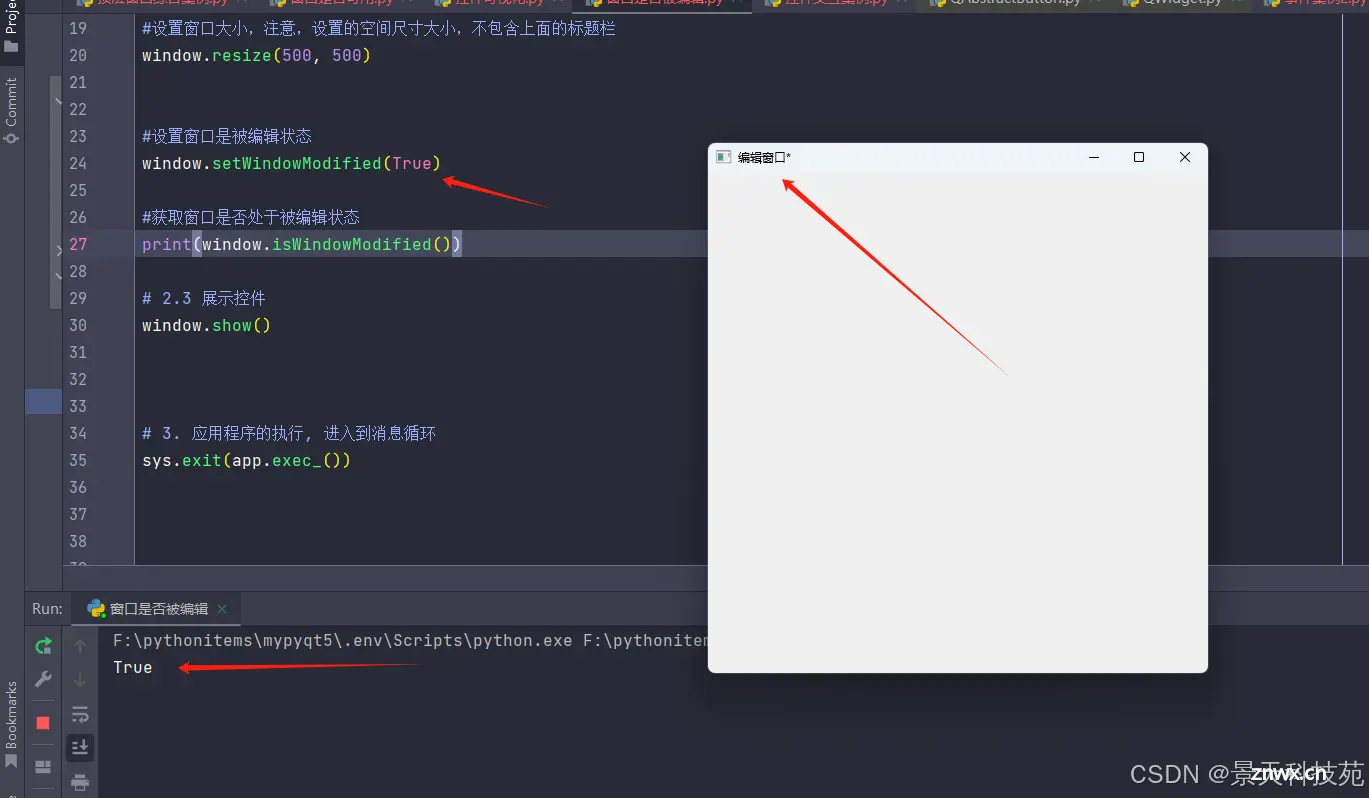Image resolution: width=1369 pixels, height=798 pixels.
Task: Toggle soft-wrap in the Run console
Action: (x=81, y=714)
